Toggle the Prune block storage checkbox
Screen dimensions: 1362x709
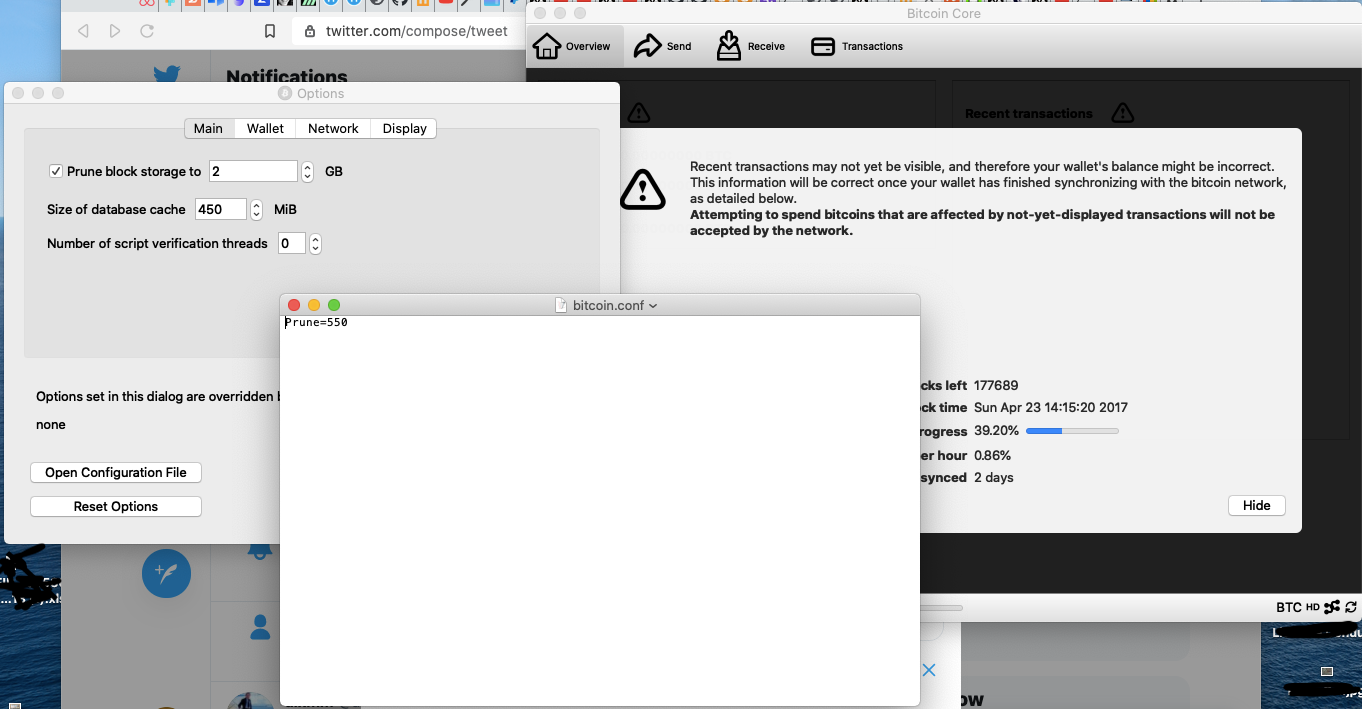pyautogui.click(x=56, y=171)
